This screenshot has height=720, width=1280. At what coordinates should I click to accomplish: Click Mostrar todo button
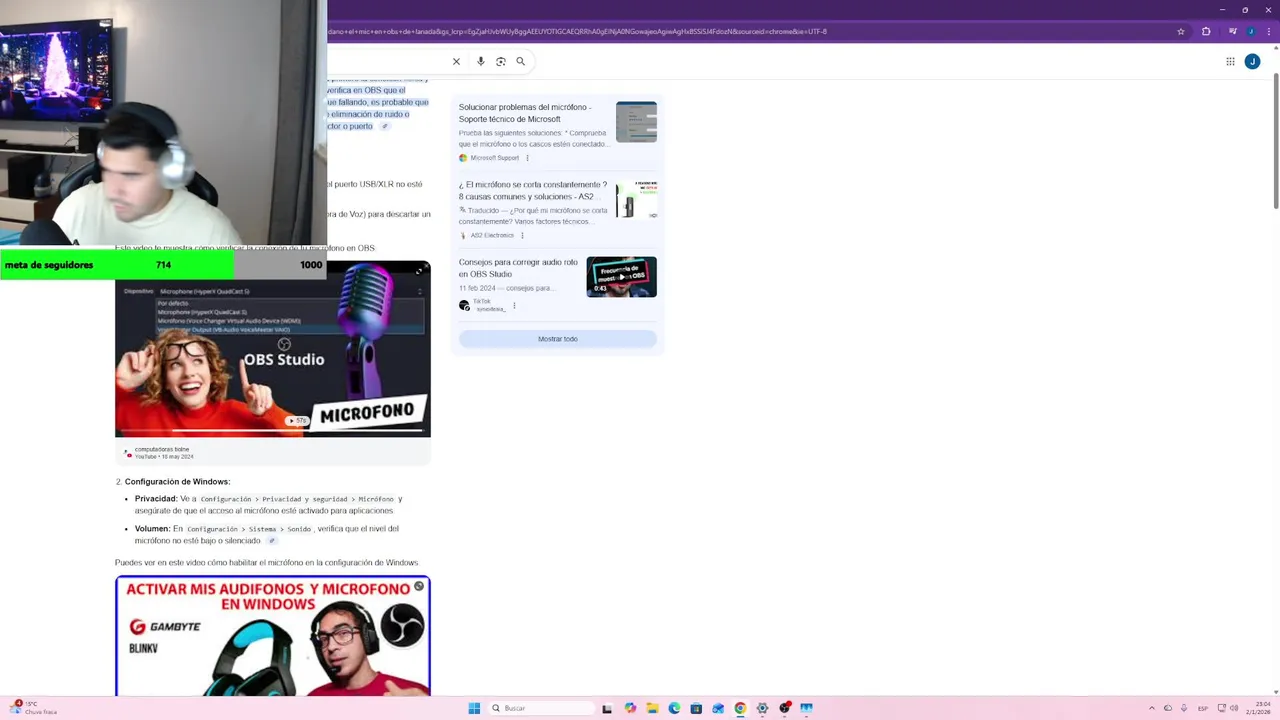point(557,339)
